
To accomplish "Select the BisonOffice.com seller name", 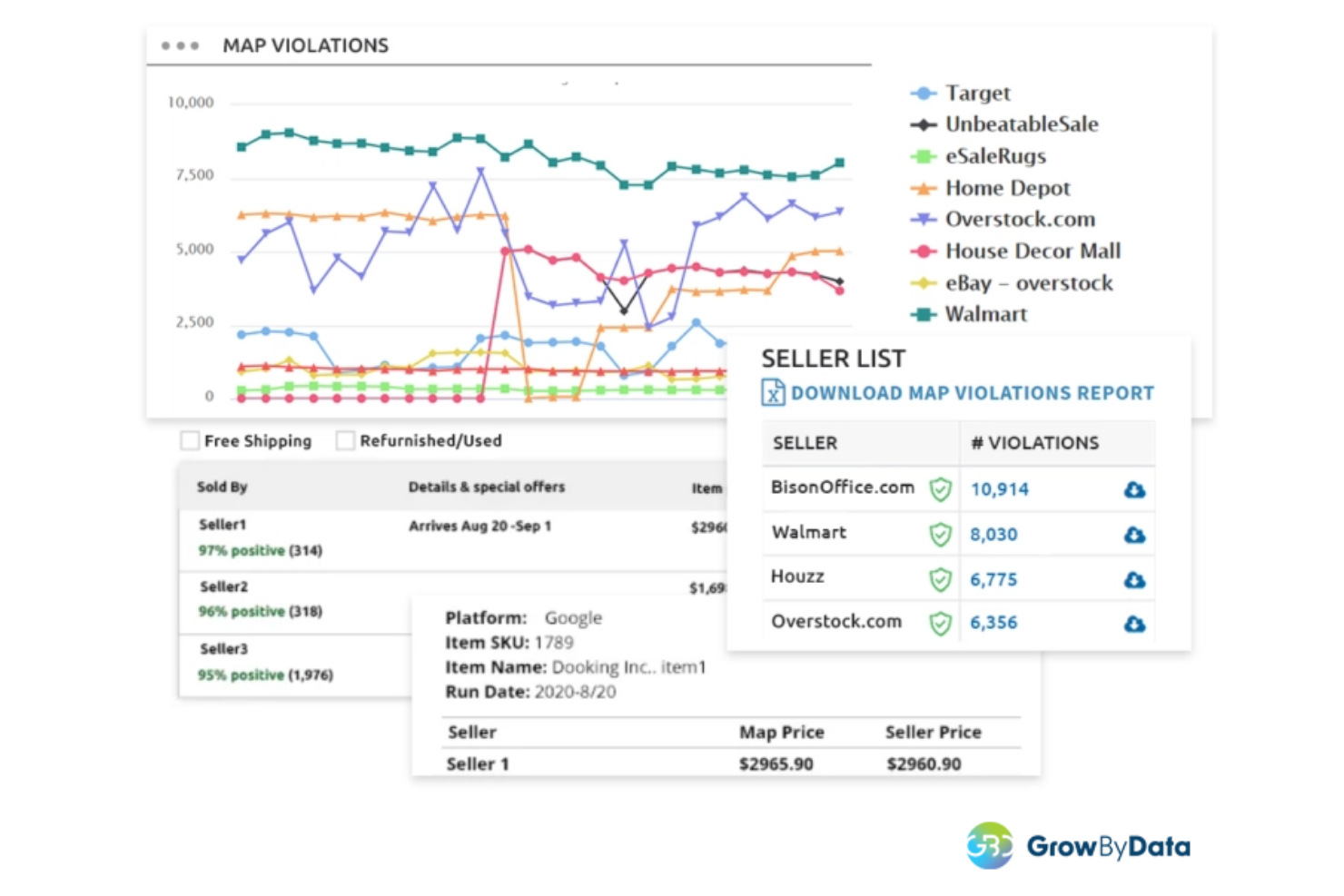I will point(843,487).
